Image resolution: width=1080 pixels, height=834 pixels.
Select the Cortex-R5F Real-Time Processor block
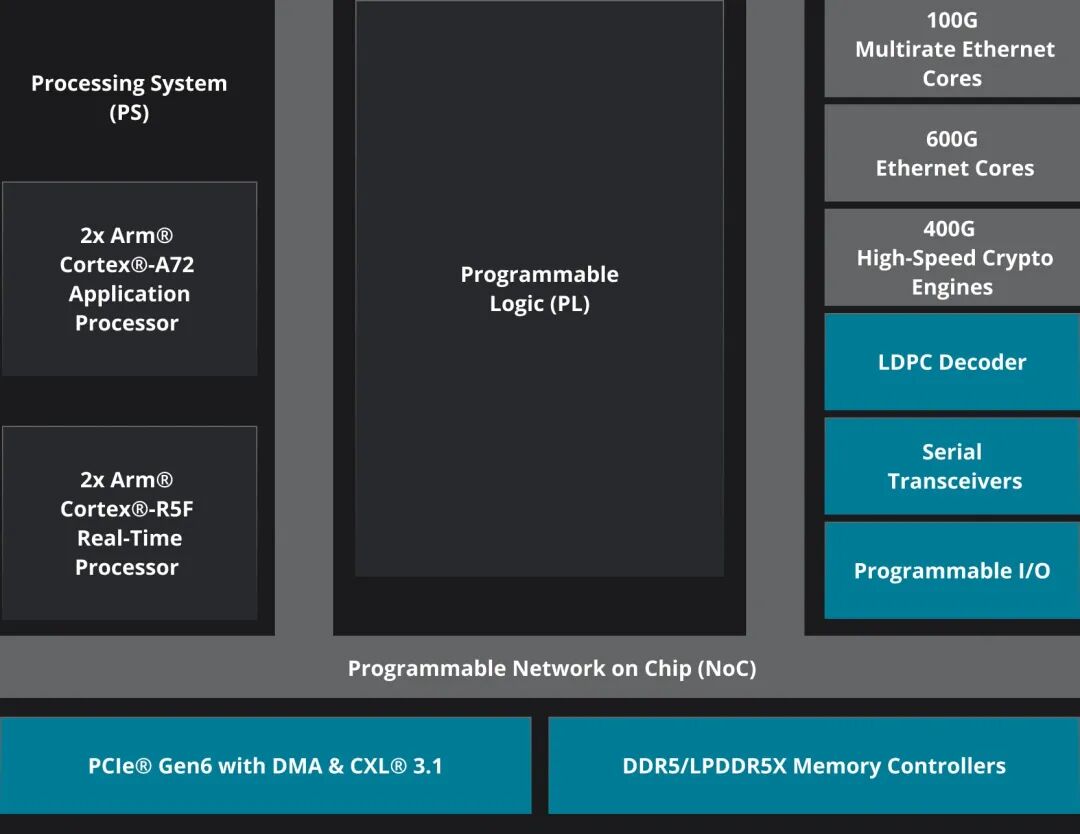(129, 523)
